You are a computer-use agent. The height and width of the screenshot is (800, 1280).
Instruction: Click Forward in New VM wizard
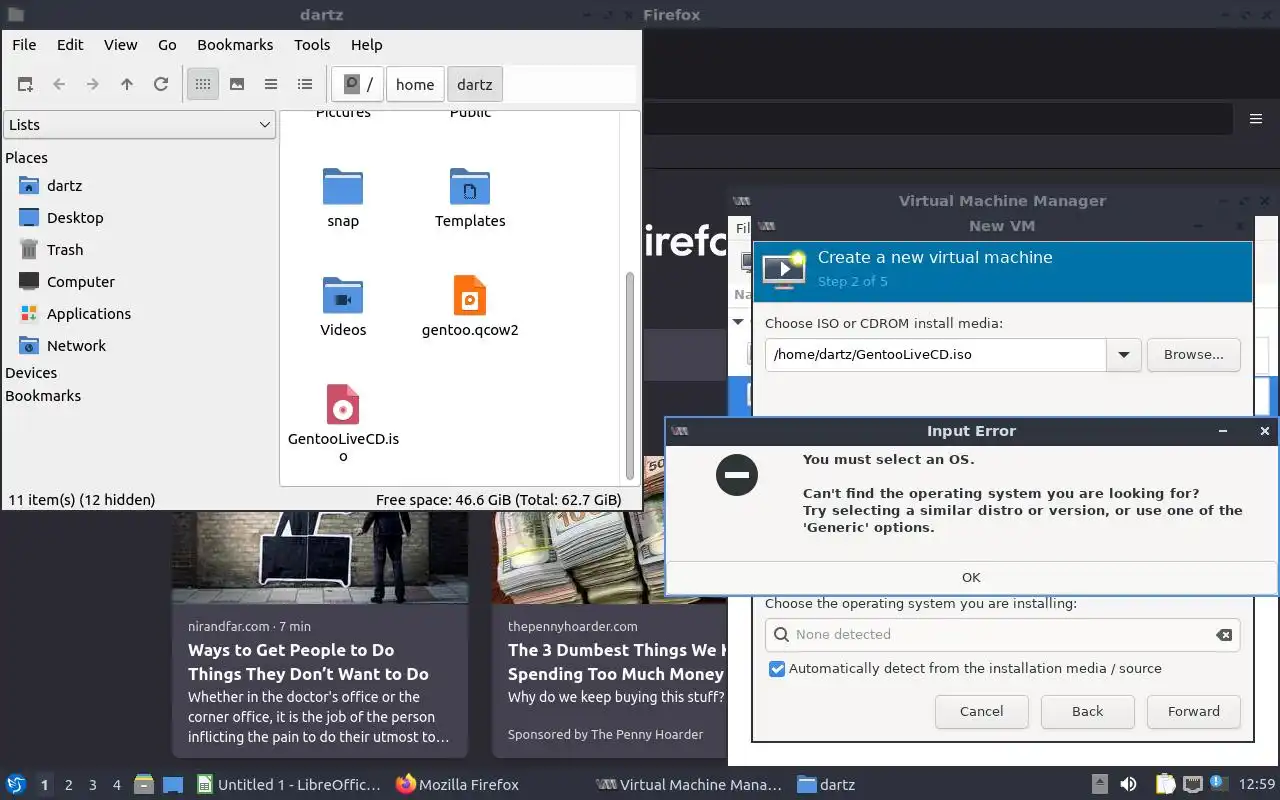1194,712
